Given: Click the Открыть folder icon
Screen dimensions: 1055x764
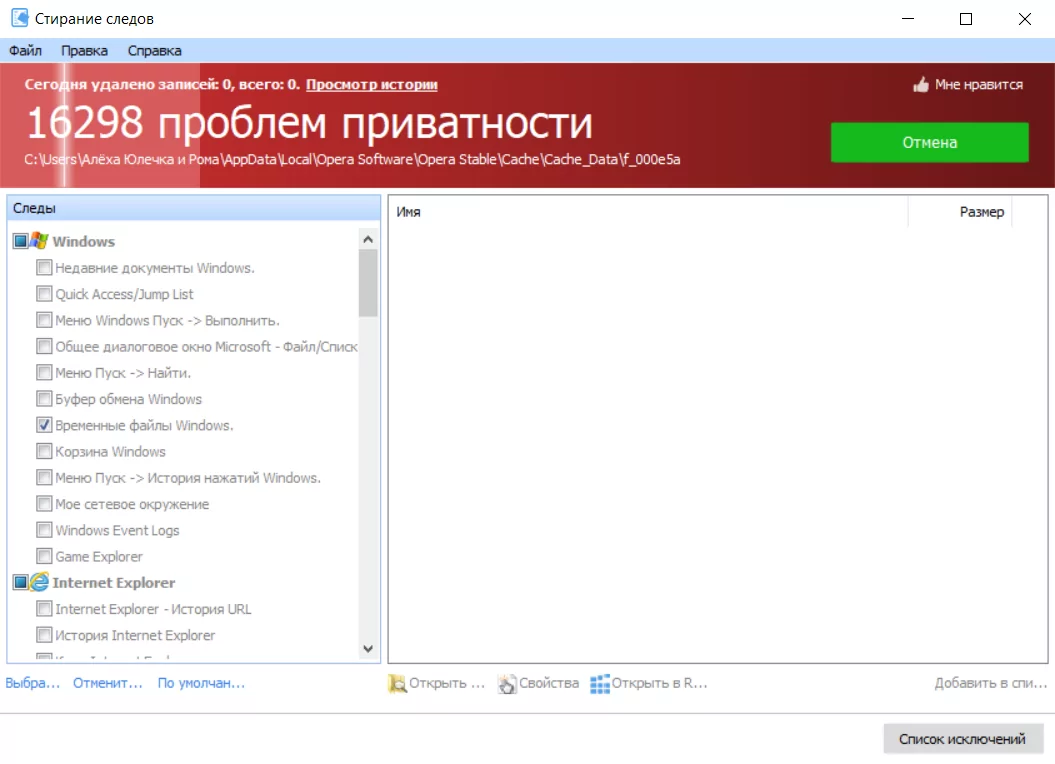Looking at the screenshot, I should (x=398, y=683).
